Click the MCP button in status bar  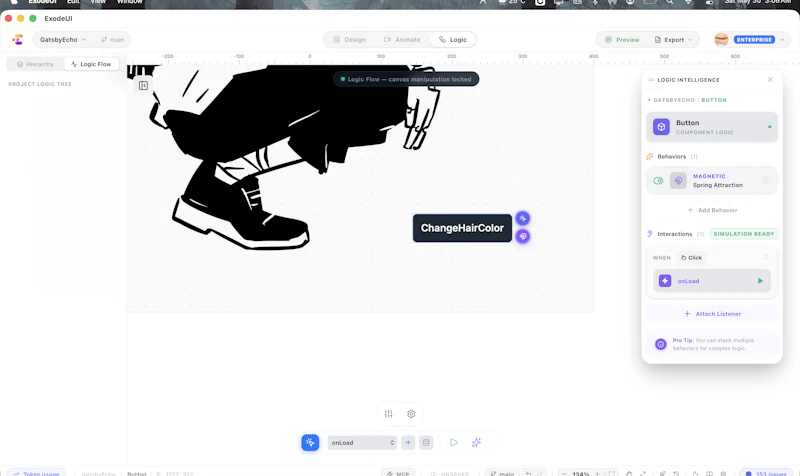point(398,473)
